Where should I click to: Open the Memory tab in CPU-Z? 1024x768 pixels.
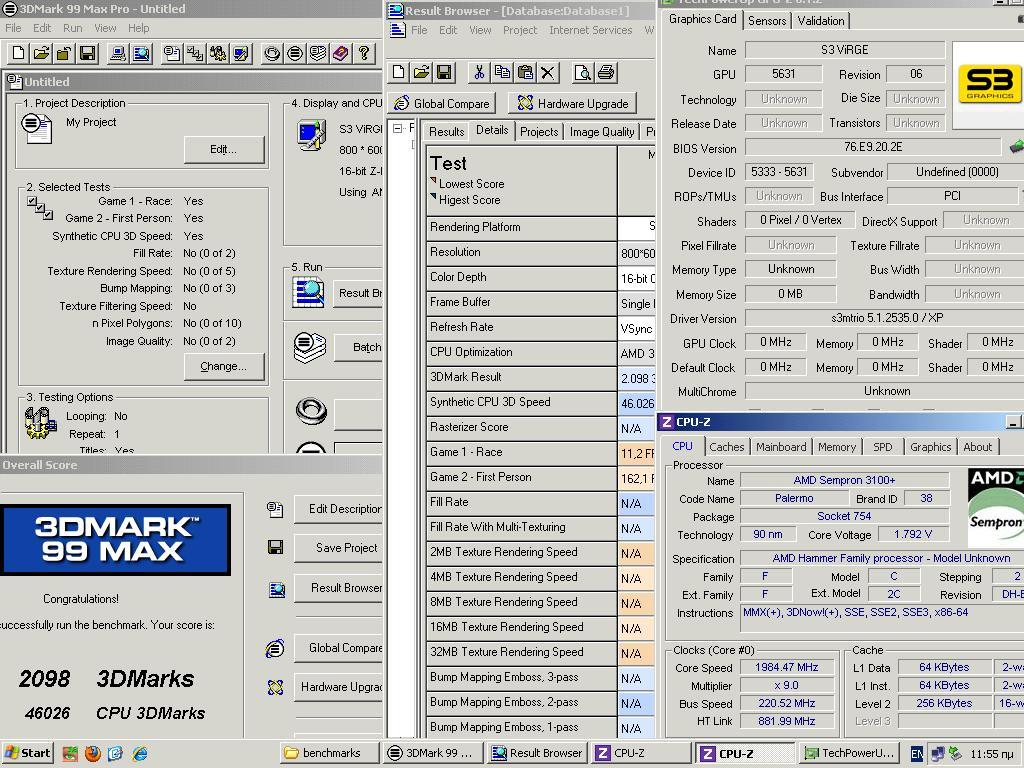point(837,447)
